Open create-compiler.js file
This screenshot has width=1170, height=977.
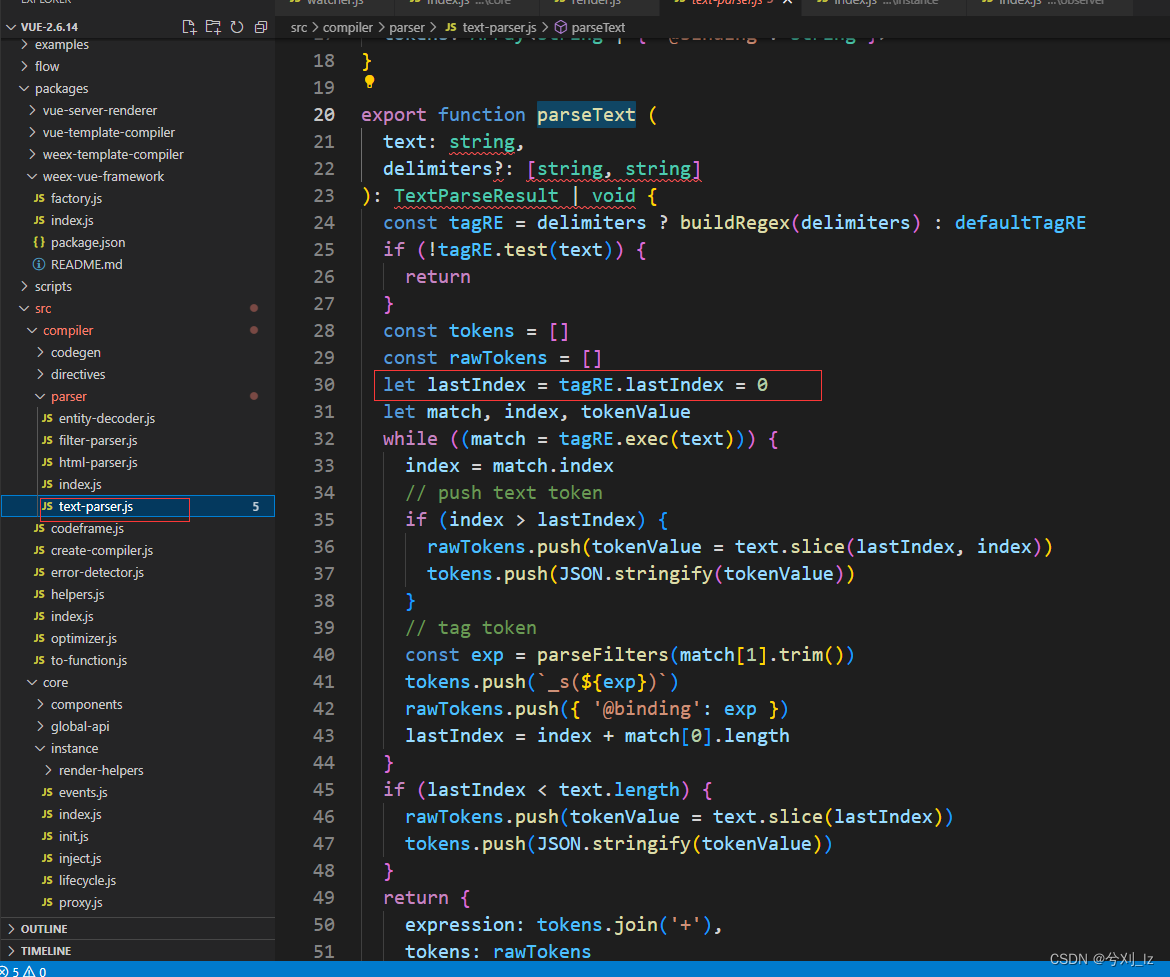pos(101,551)
